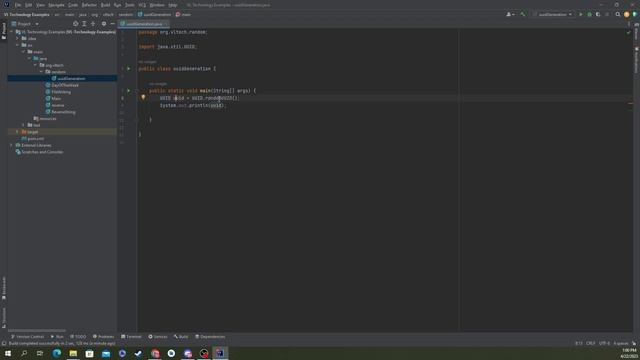Open the View menu
Screen dimensions: 640x360
pyautogui.click(x=40, y=5)
